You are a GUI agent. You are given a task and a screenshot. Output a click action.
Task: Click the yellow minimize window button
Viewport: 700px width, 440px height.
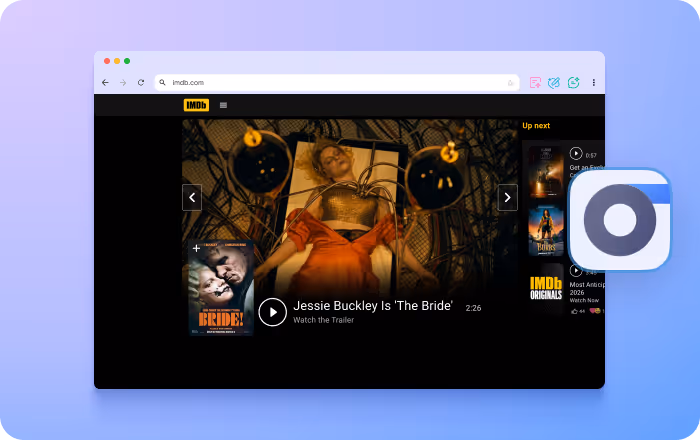click(x=117, y=61)
